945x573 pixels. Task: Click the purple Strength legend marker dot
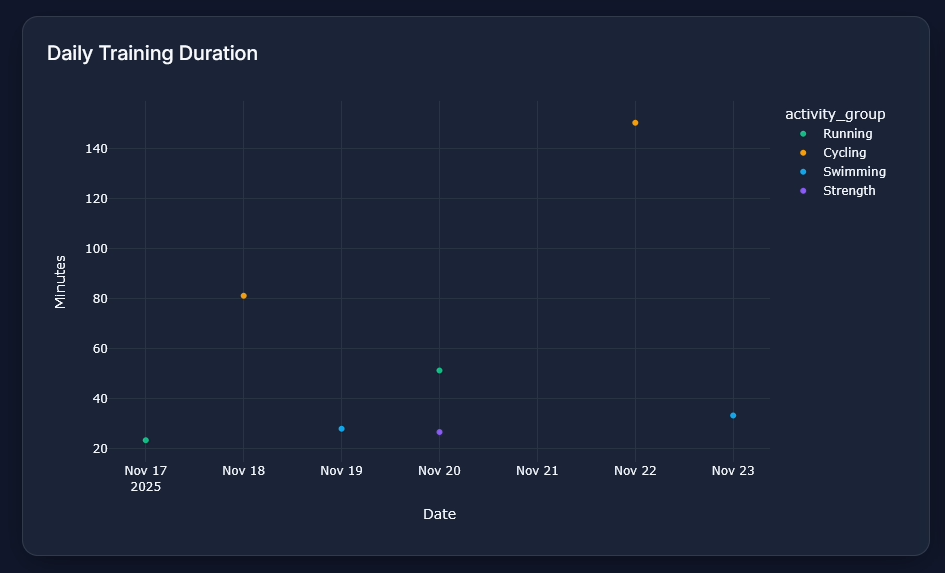tap(803, 191)
